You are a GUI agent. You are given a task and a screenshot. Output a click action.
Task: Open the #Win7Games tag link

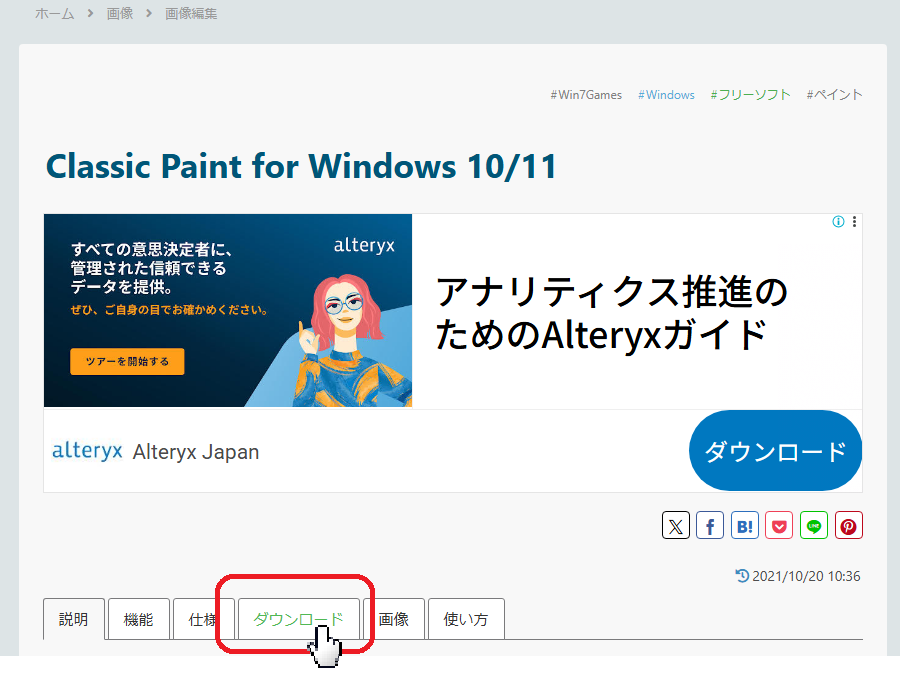point(586,95)
